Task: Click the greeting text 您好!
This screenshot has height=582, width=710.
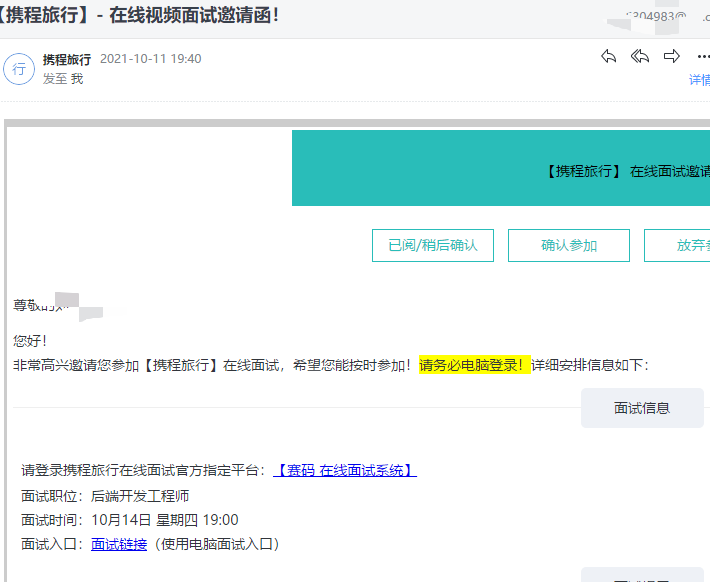Action: pyautogui.click(x=30, y=341)
